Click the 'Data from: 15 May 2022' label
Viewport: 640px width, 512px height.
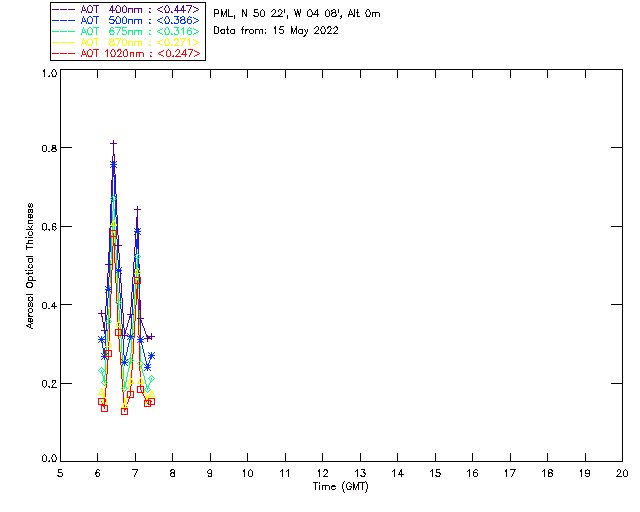[276, 30]
